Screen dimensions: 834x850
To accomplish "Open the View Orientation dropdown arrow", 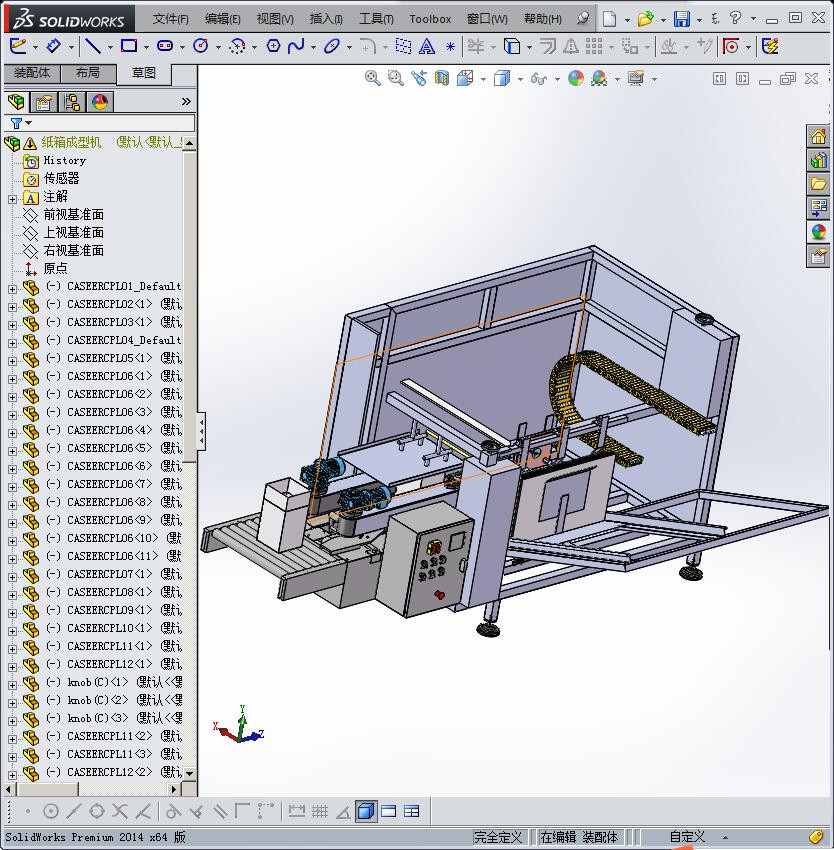I will 483,79.
